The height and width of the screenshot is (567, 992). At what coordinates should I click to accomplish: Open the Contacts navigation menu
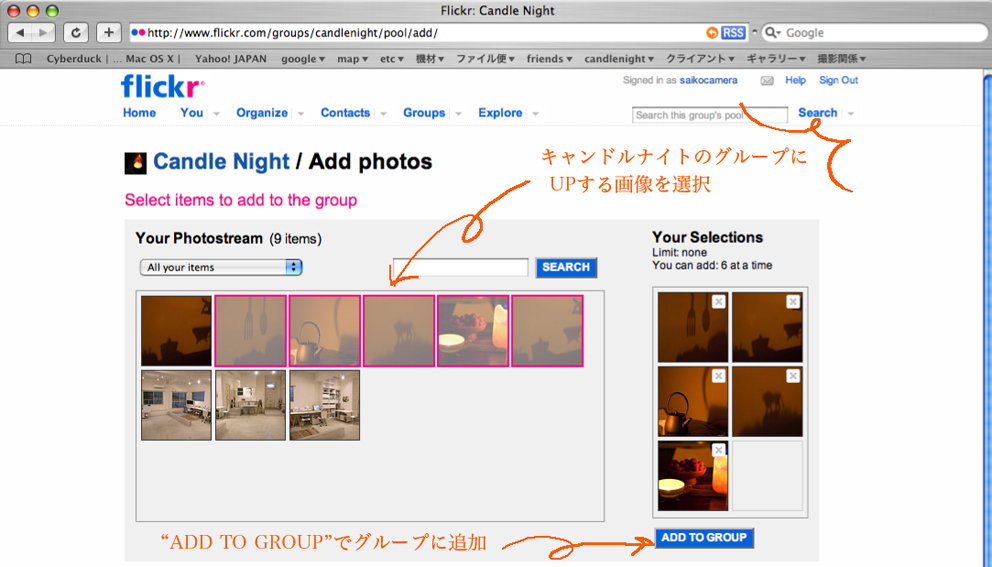[345, 113]
